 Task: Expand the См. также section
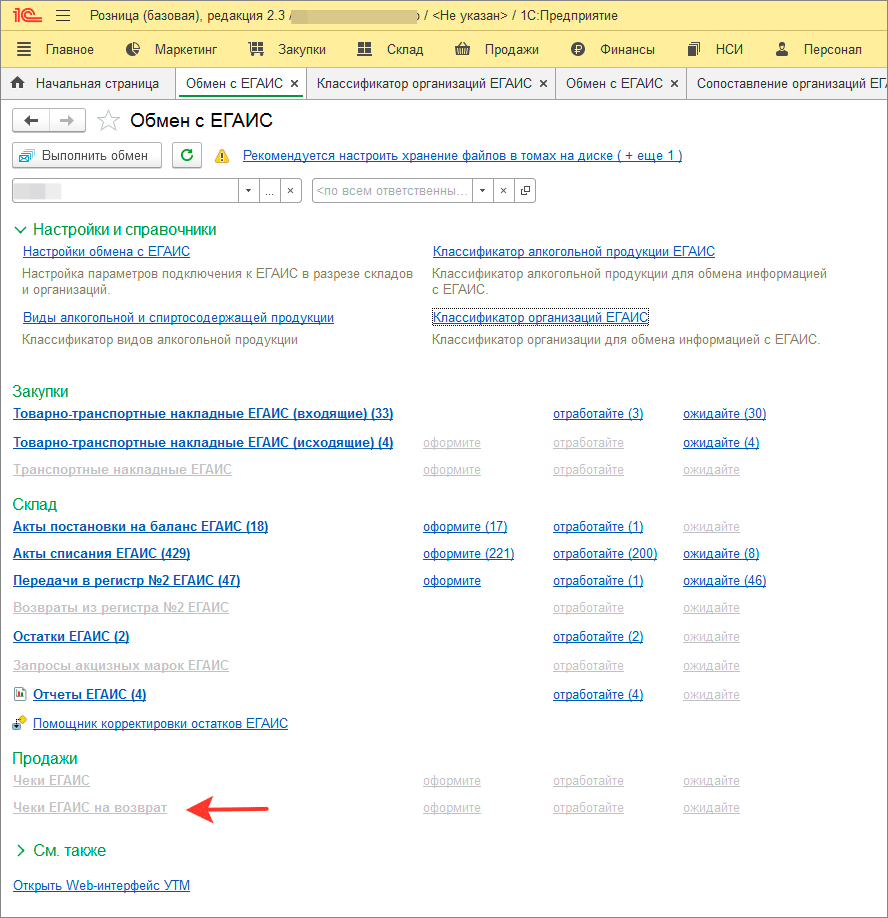coord(60,851)
